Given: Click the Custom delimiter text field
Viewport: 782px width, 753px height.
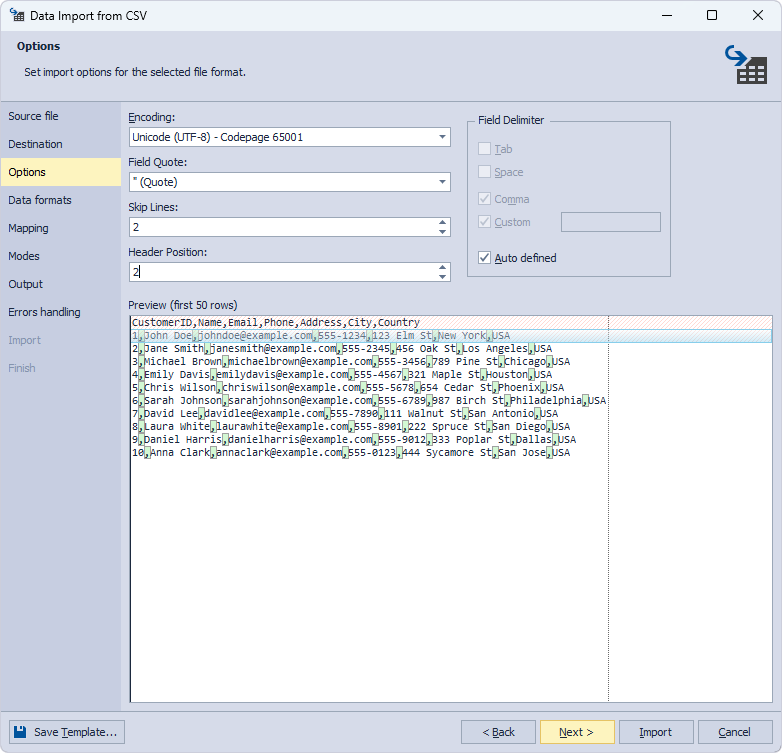Looking at the screenshot, I should 610,222.
